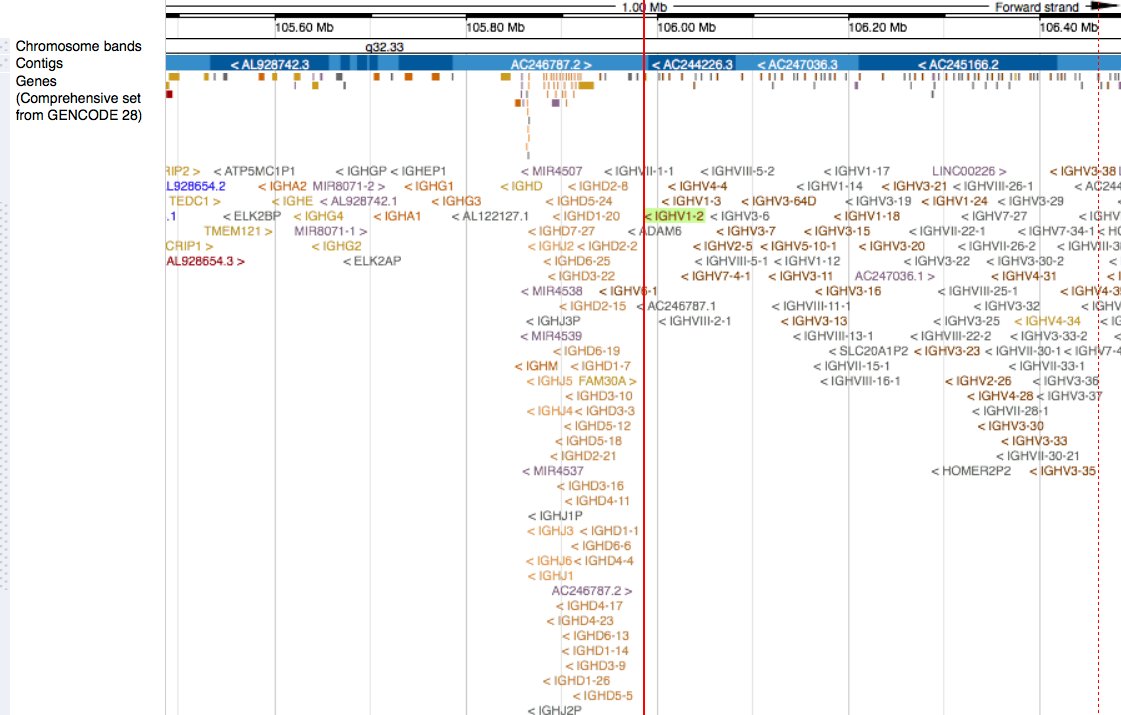The image size is (1121, 715).
Task: Open the IGHM gene label
Action: coord(536,366)
